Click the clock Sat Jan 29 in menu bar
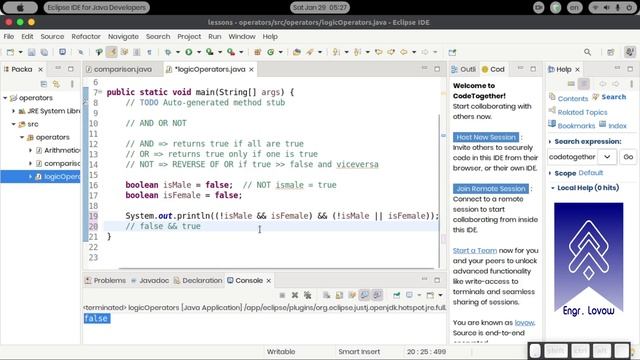The image size is (640, 360). pyautogui.click(x=320, y=7)
